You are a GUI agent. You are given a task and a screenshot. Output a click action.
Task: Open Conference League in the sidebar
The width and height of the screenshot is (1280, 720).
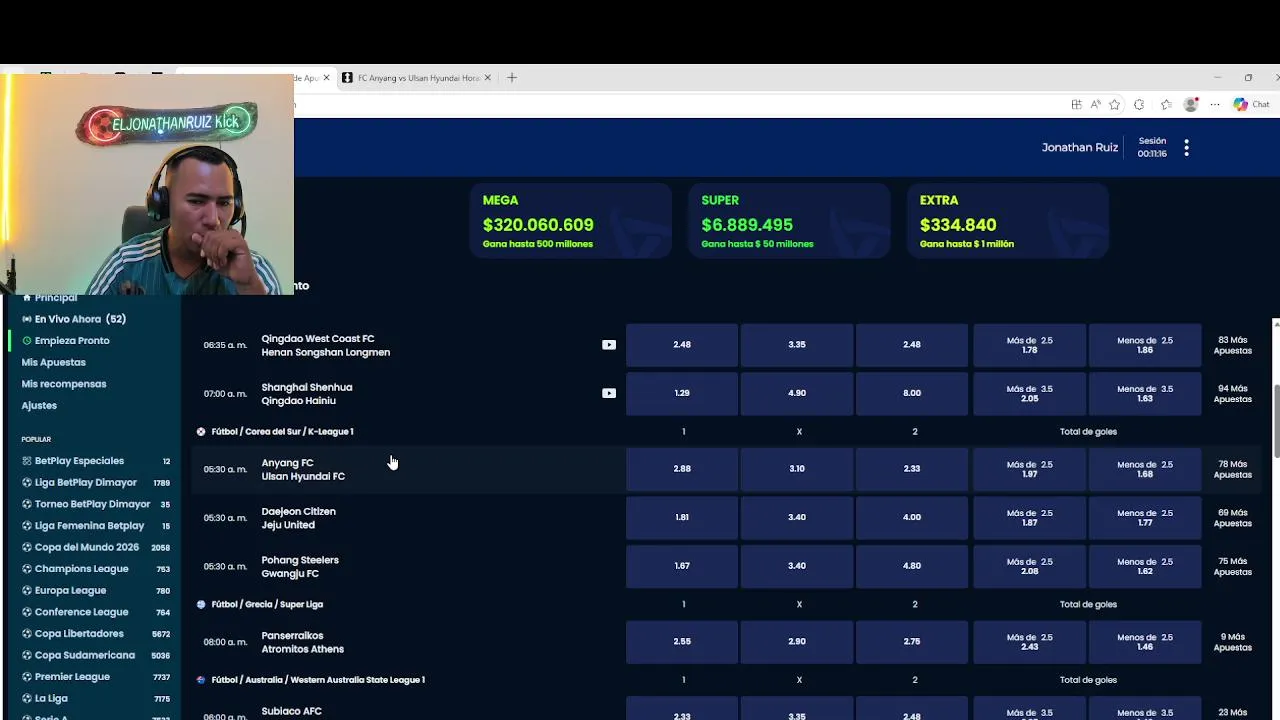click(x=96, y=612)
